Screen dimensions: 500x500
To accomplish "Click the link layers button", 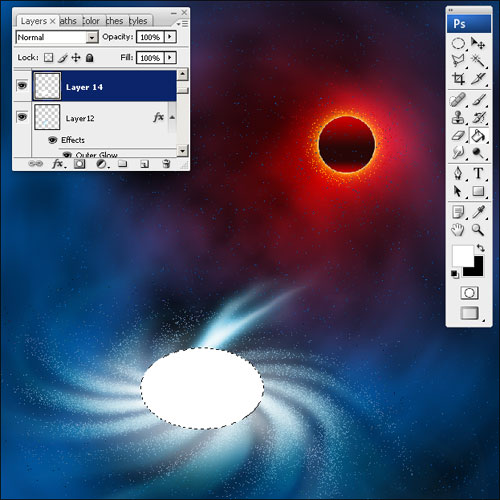I will [36, 164].
